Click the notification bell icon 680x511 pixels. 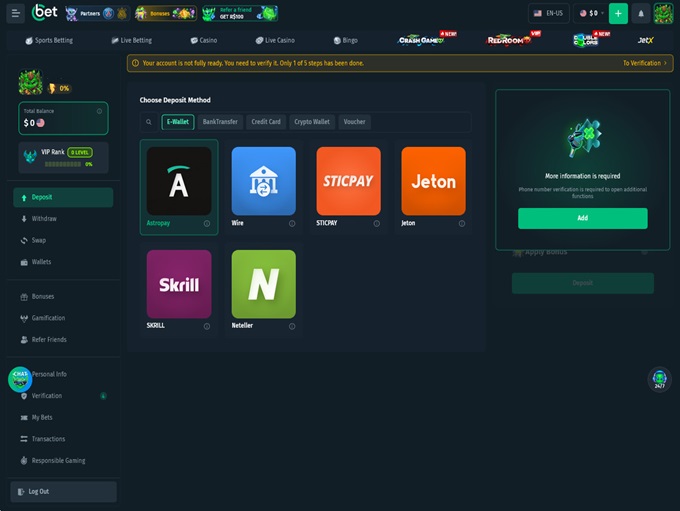click(x=641, y=13)
